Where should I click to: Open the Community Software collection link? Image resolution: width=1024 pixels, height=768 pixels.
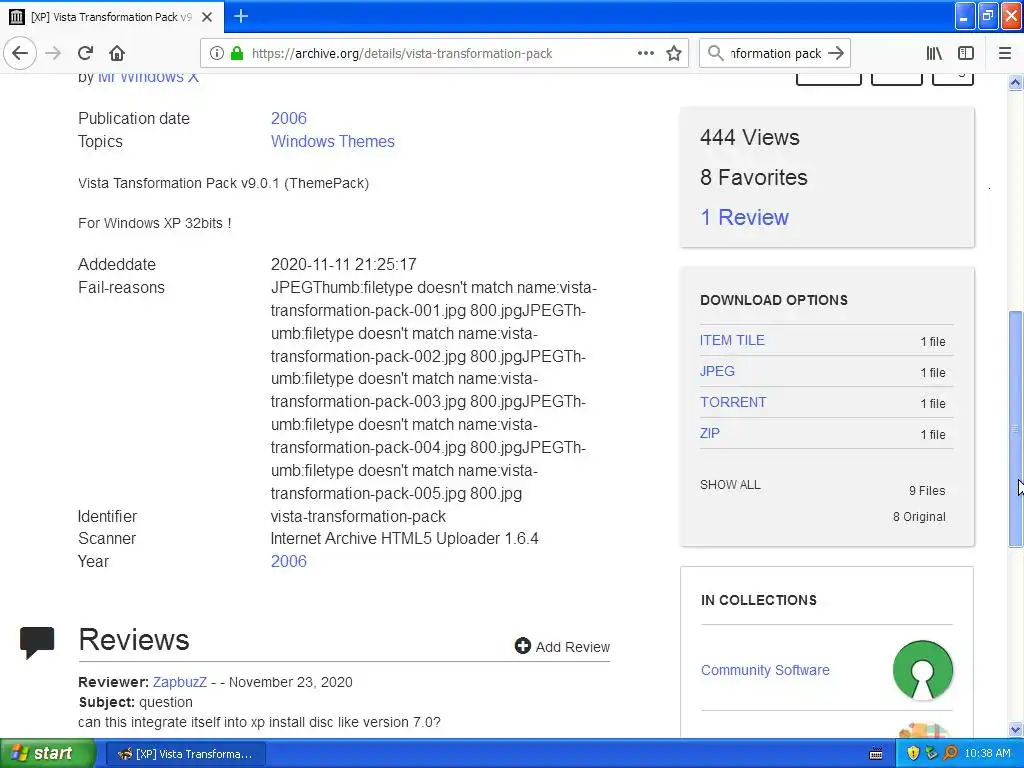pos(765,670)
